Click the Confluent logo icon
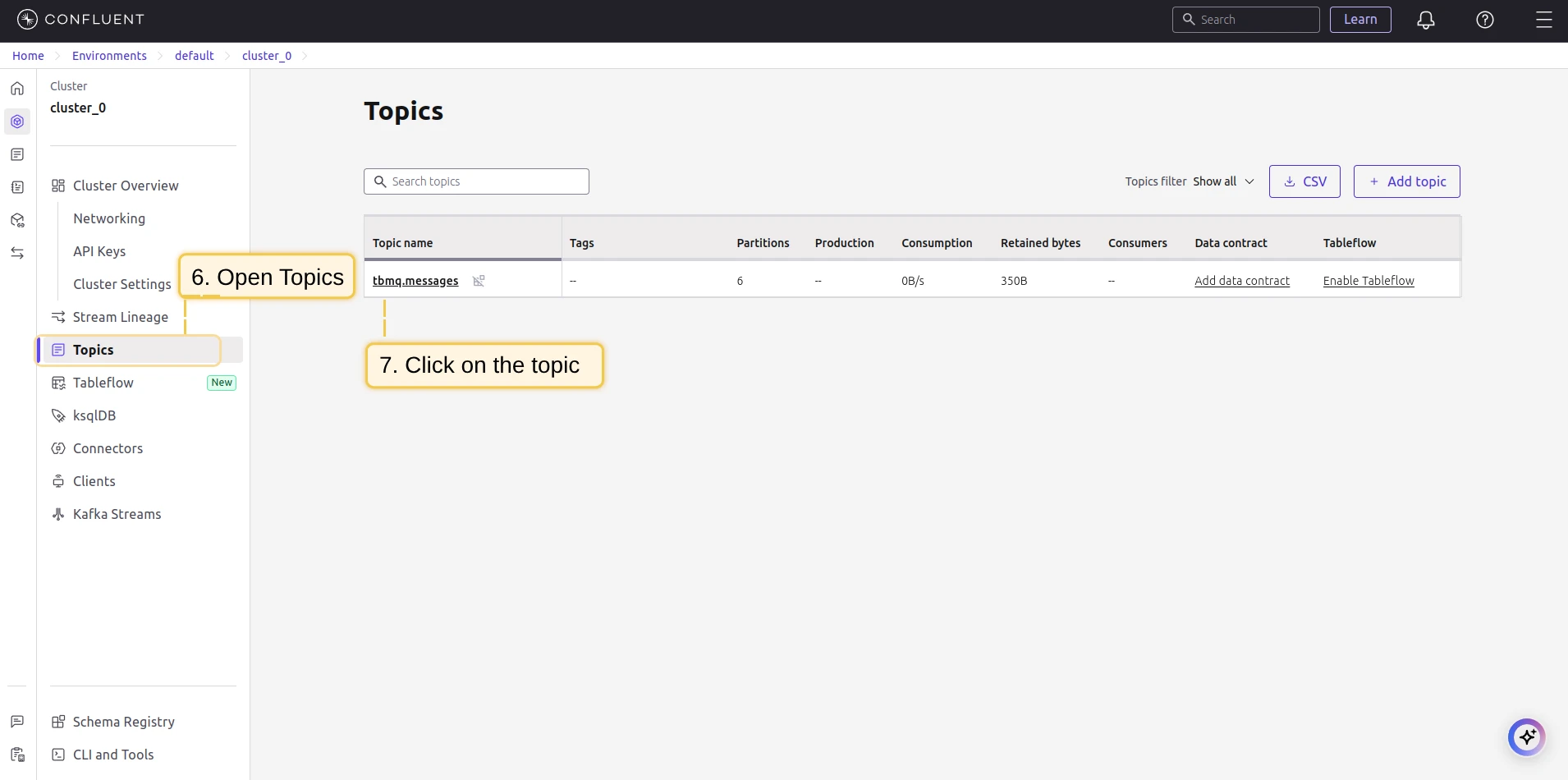 [x=27, y=20]
